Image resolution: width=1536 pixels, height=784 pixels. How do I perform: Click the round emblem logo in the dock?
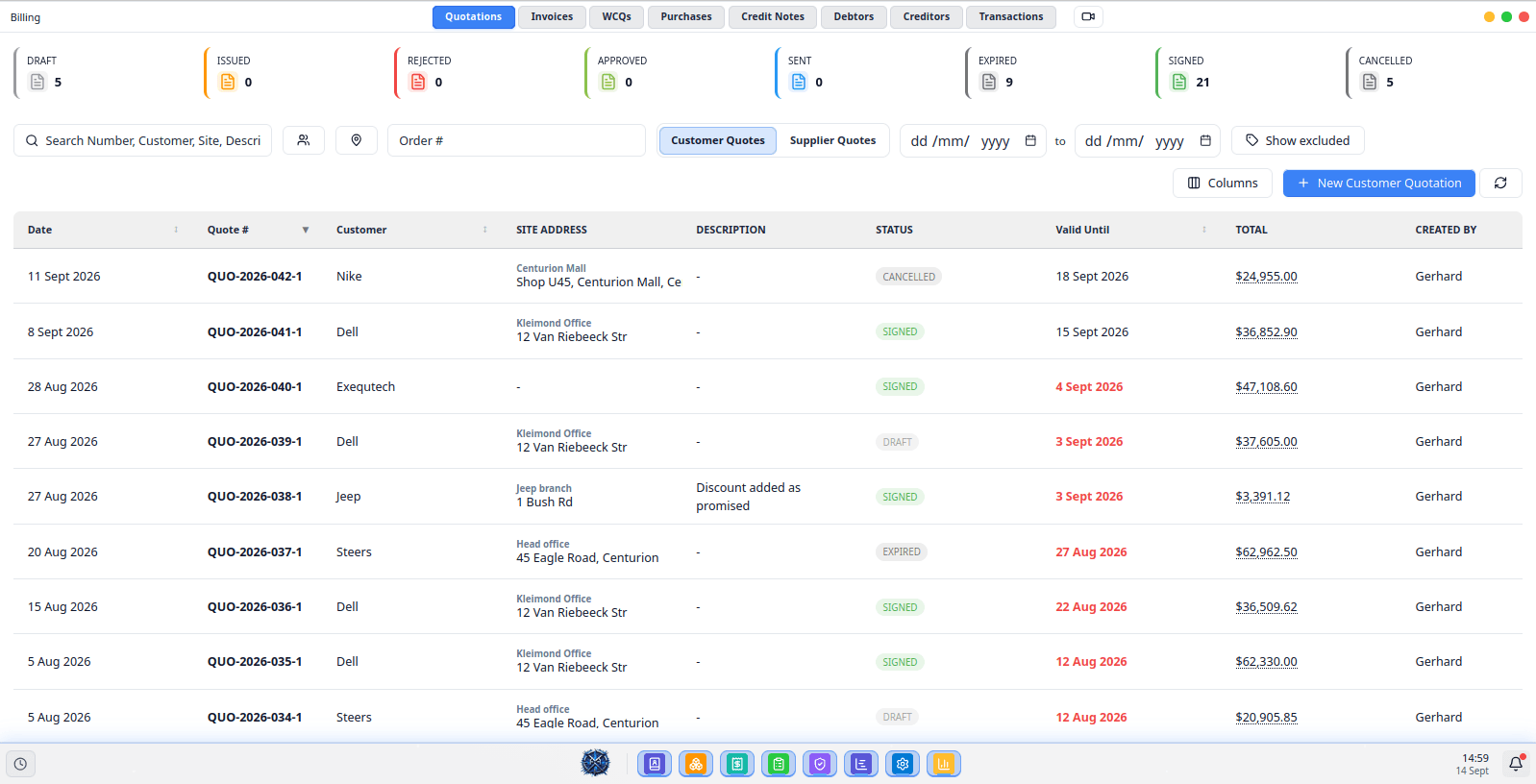(x=596, y=763)
